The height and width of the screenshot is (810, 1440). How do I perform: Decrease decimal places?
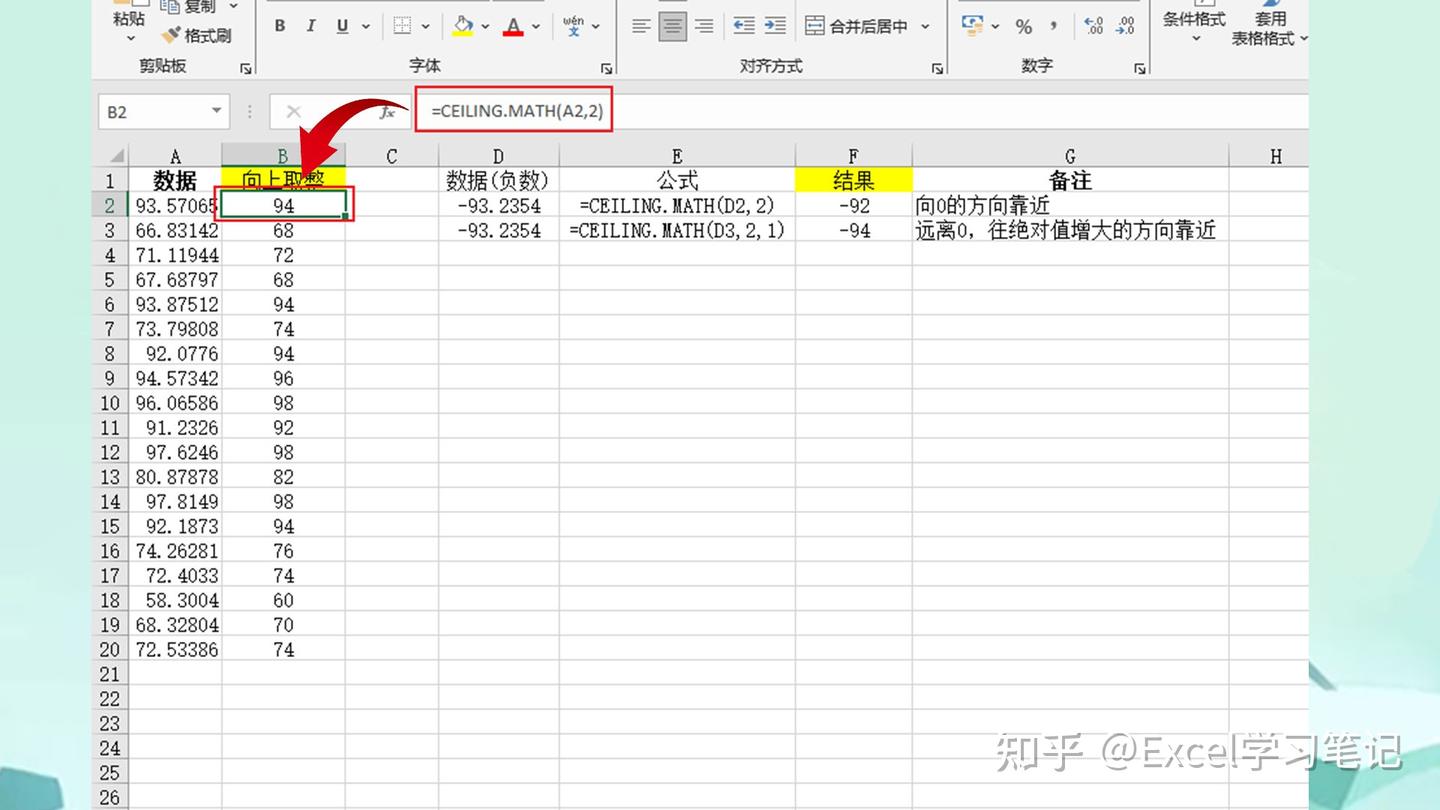click(x=1126, y=27)
